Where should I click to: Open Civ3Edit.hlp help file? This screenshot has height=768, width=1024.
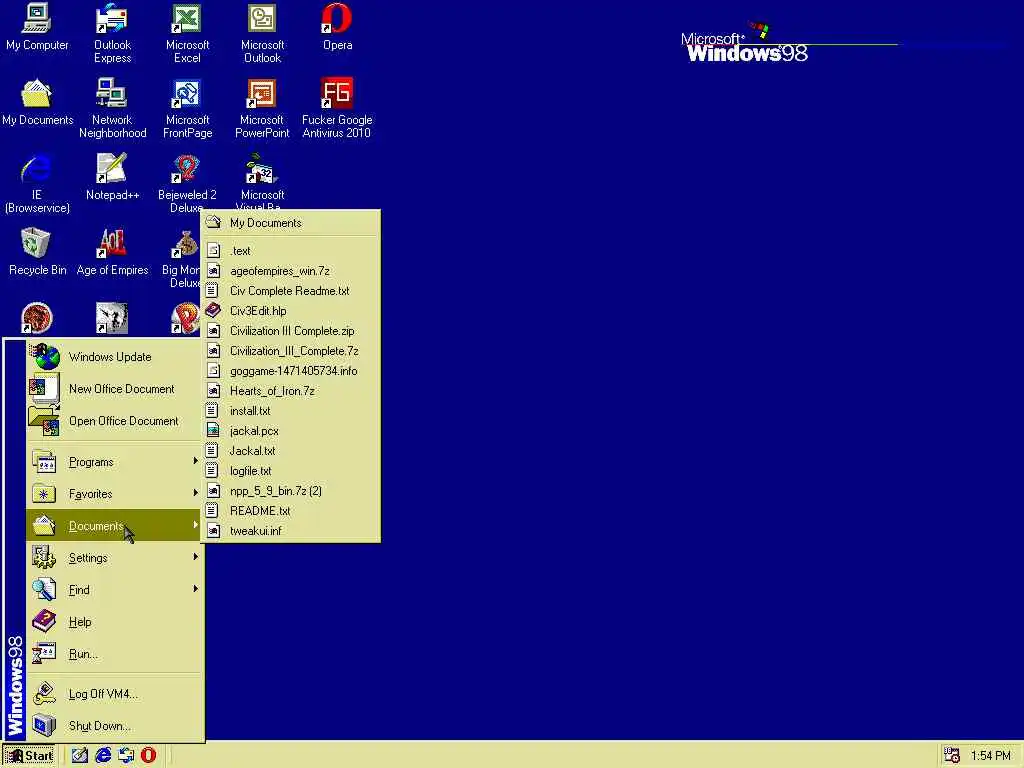point(291,311)
